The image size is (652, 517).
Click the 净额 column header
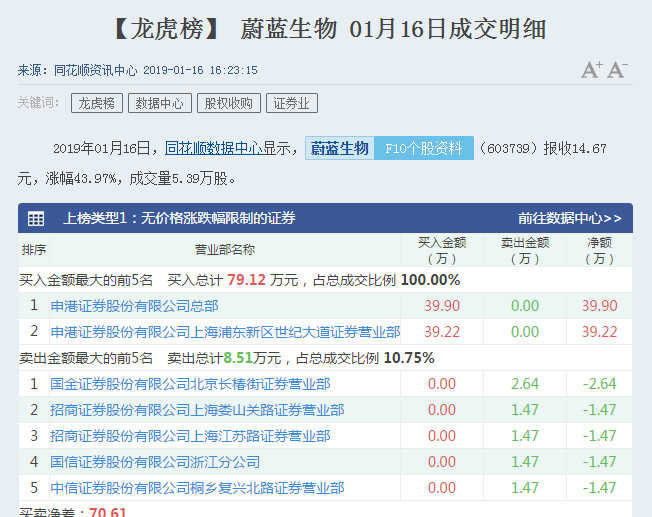tap(599, 250)
